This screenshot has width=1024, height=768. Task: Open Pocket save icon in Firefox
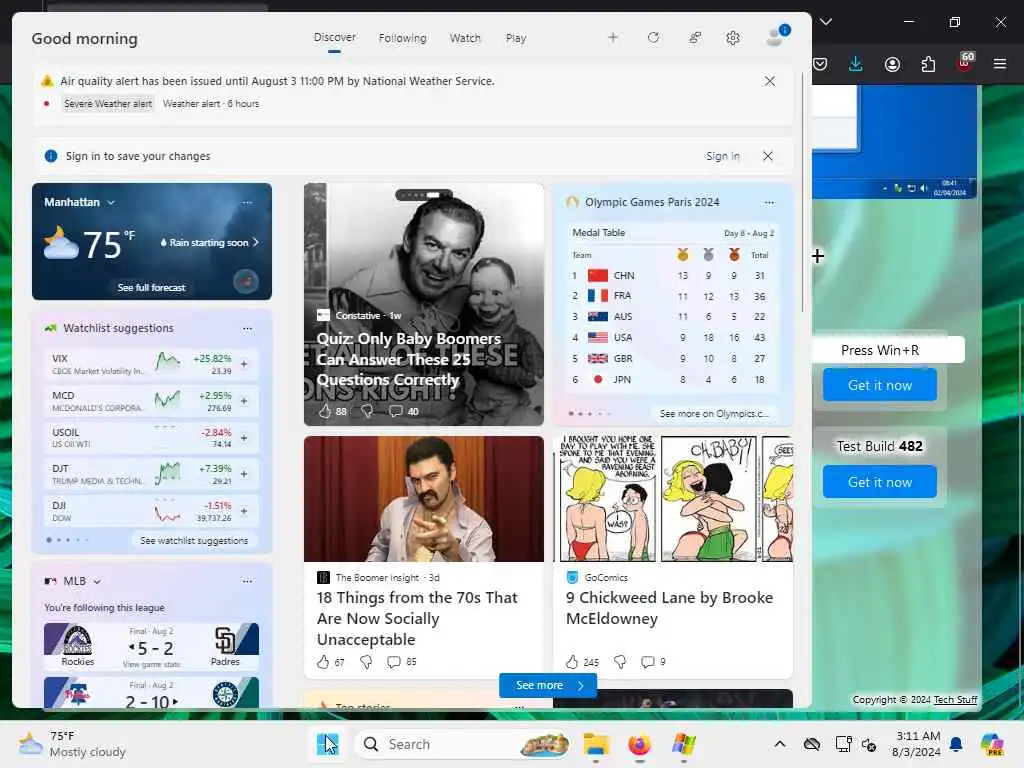(x=820, y=64)
